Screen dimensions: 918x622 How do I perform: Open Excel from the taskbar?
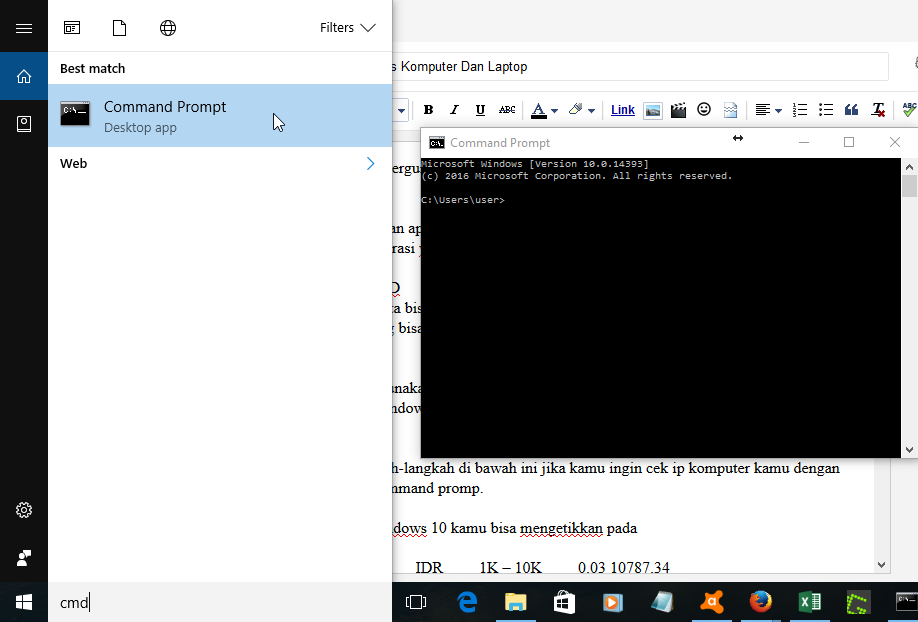(809, 601)
